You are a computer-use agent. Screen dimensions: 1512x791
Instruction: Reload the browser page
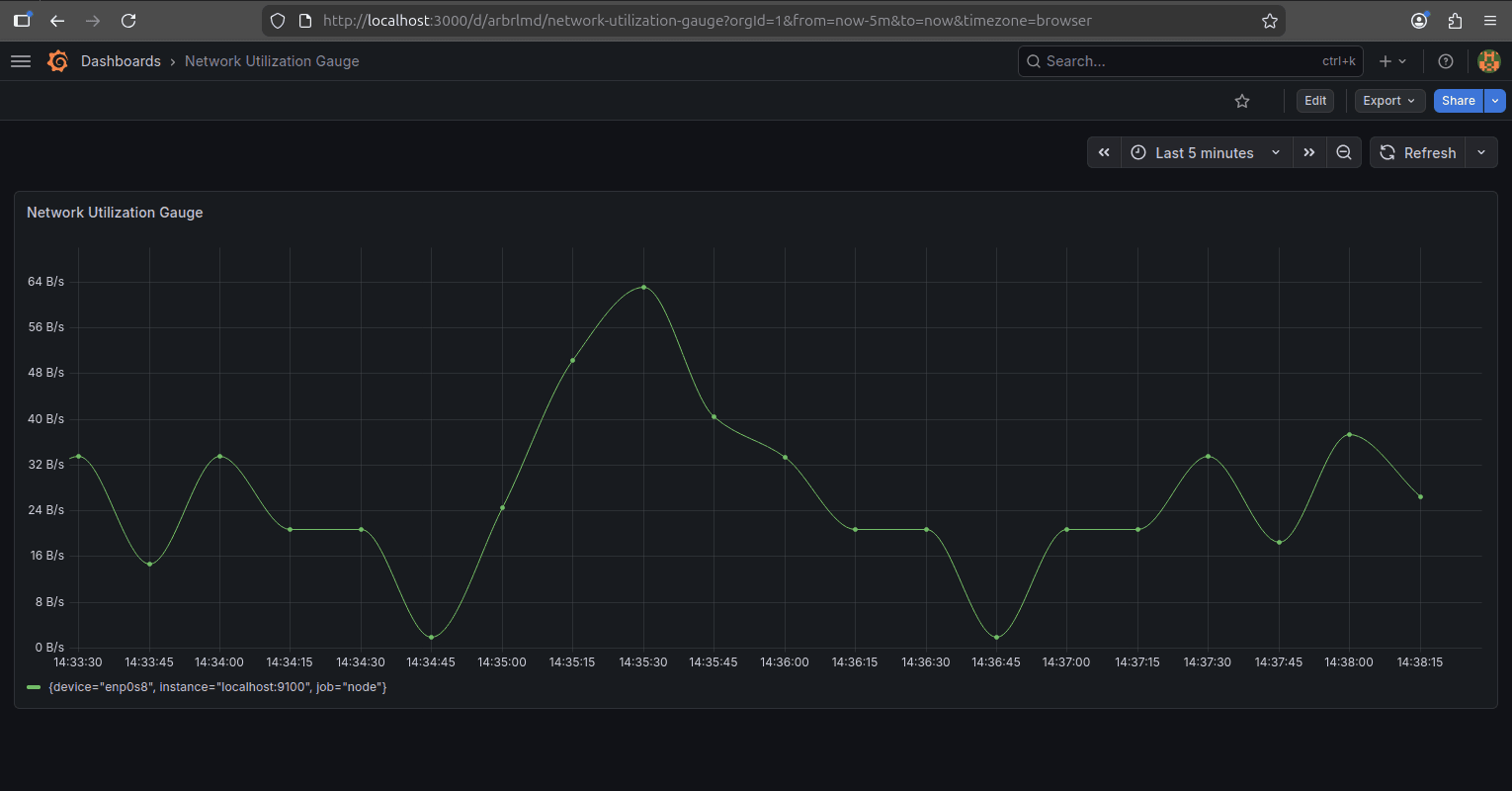click(128, 21)
